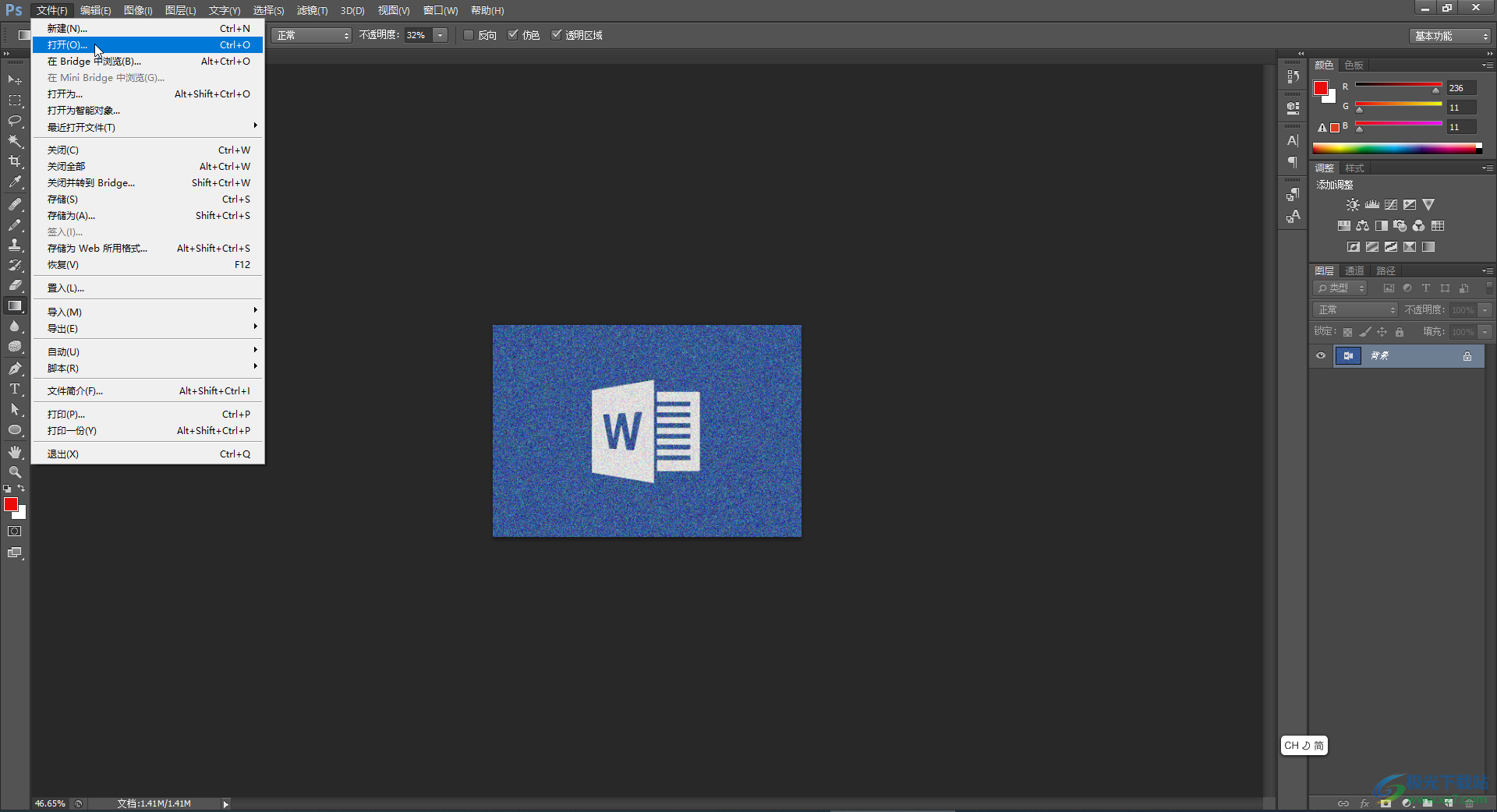Select the Horizontal Type tool
The width and height of the screenshot is (1497, 812).
(x=15, y=389)
